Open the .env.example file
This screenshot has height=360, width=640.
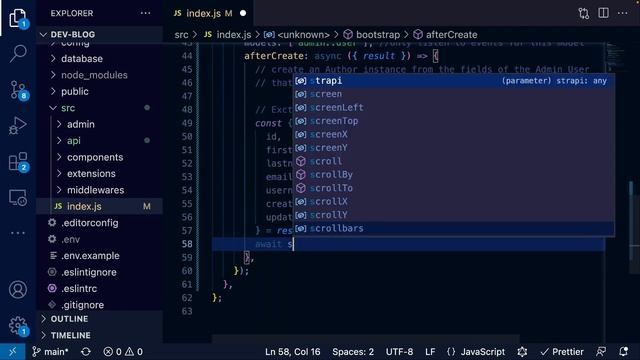[100, 256]
